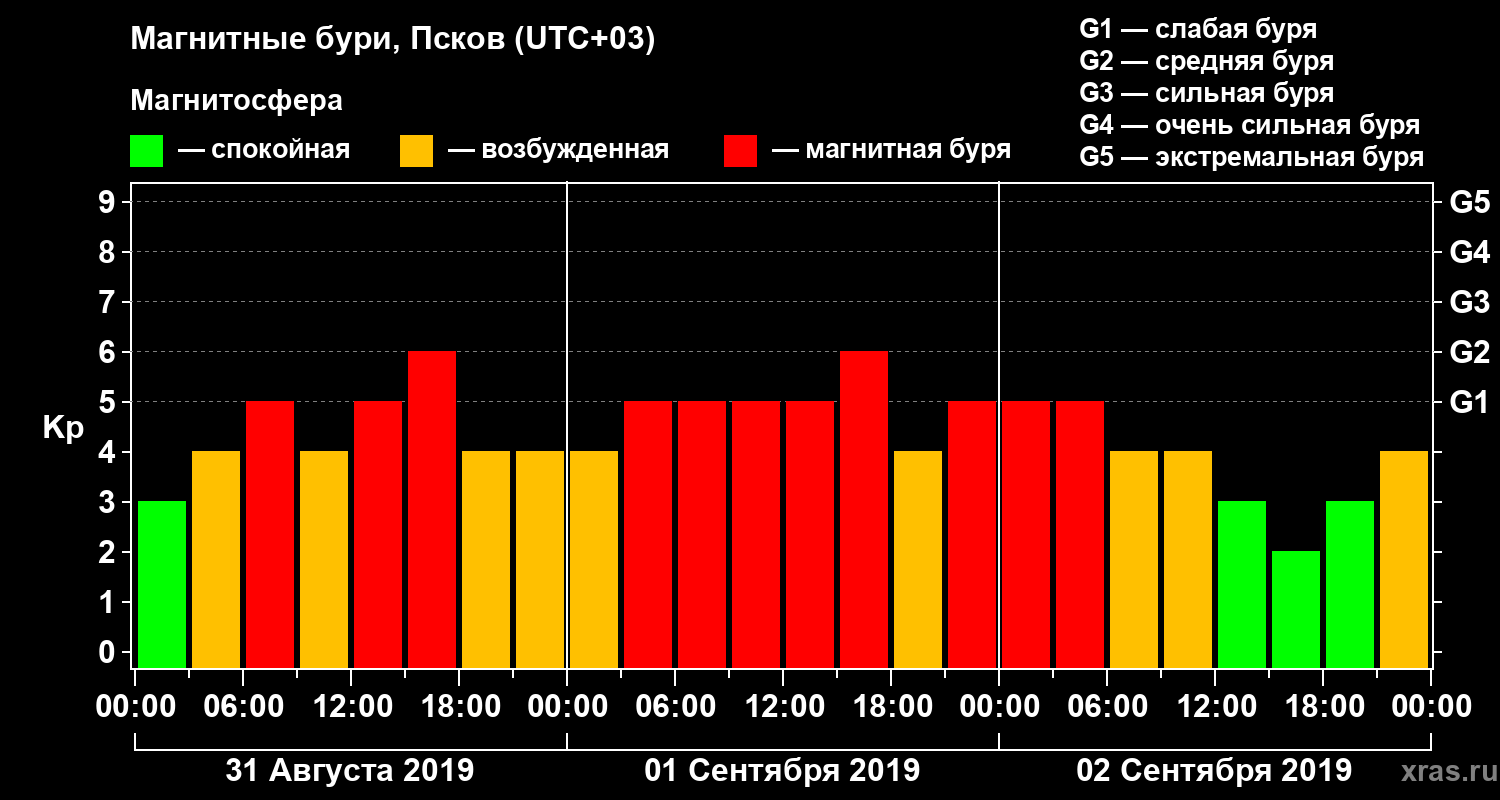Click the 'Магнитосфера' heading

pos(236,101)
